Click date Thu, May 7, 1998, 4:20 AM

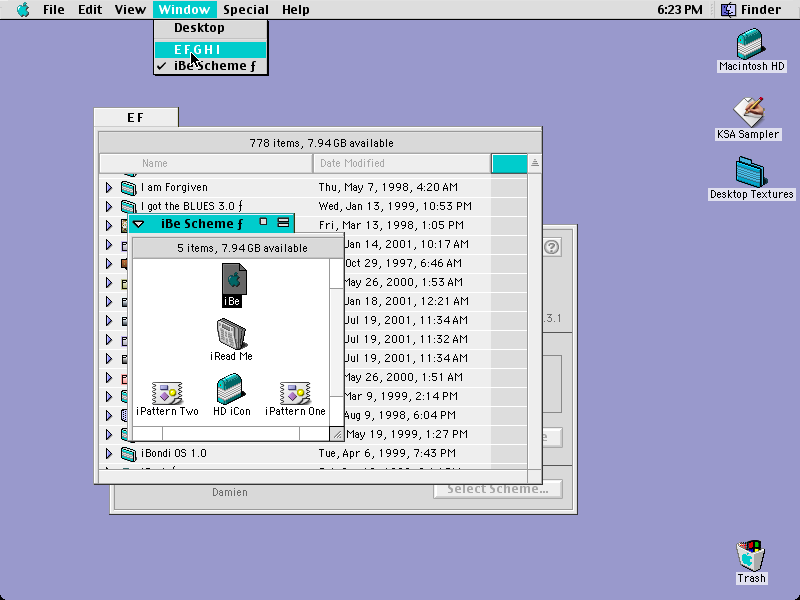pos(388,187)
